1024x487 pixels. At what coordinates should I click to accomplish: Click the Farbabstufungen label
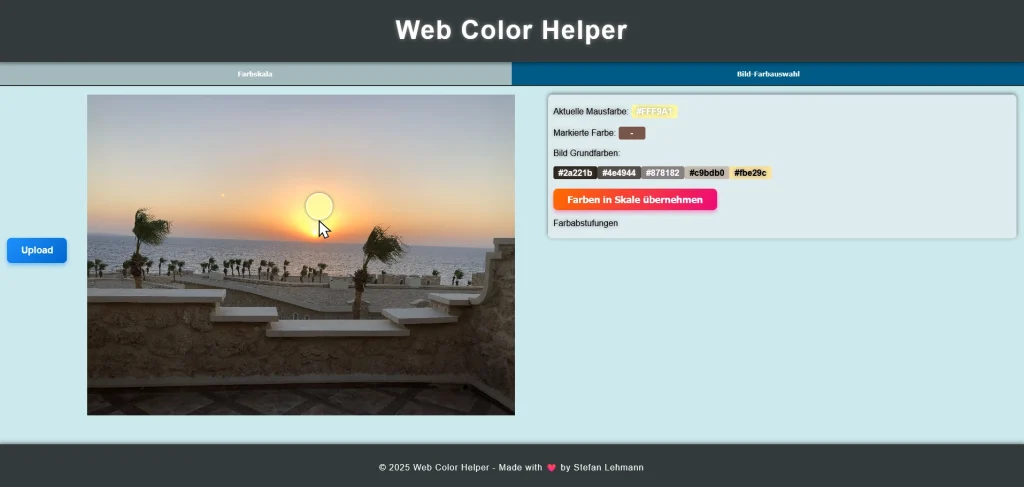click(x=585, y=223)
